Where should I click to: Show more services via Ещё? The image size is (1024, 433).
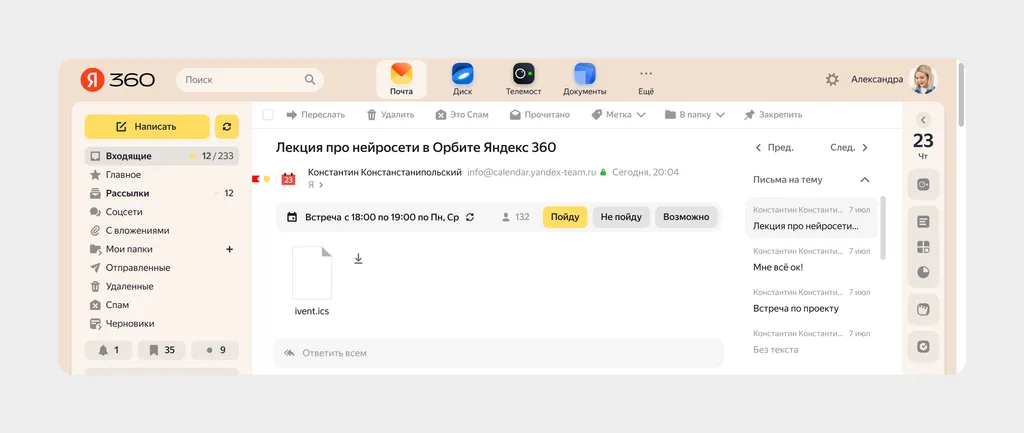[x=646, y=80]
